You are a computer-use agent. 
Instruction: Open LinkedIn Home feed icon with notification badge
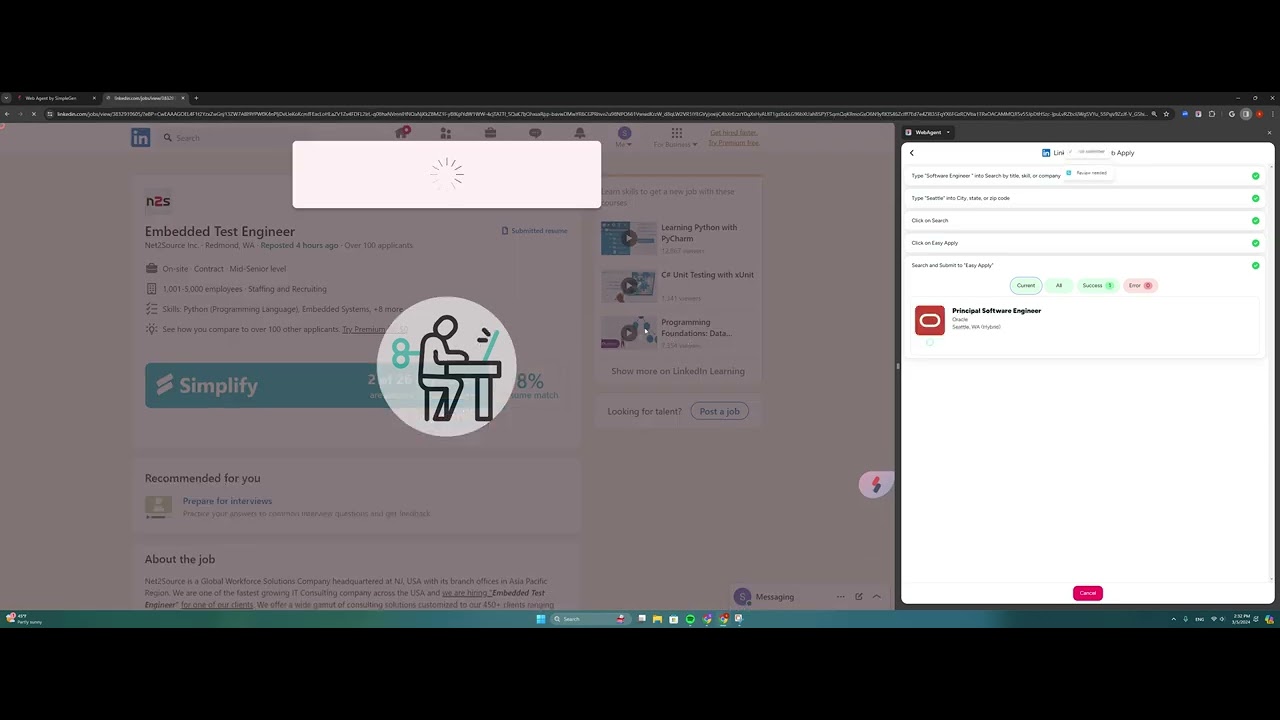tap(402, 133)
